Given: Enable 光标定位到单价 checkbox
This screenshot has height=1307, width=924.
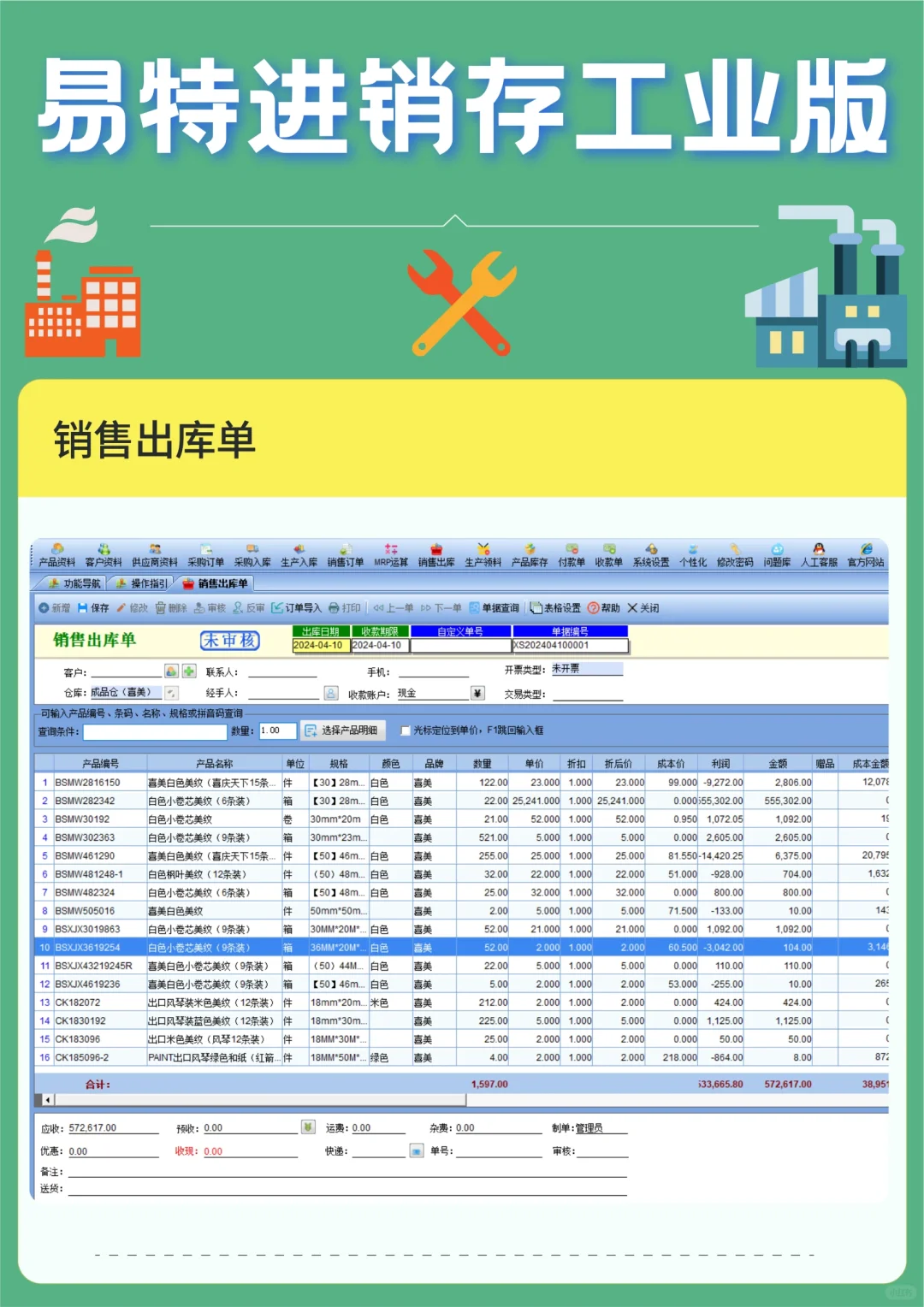Looking at the screenshot, I should [406, 732].
